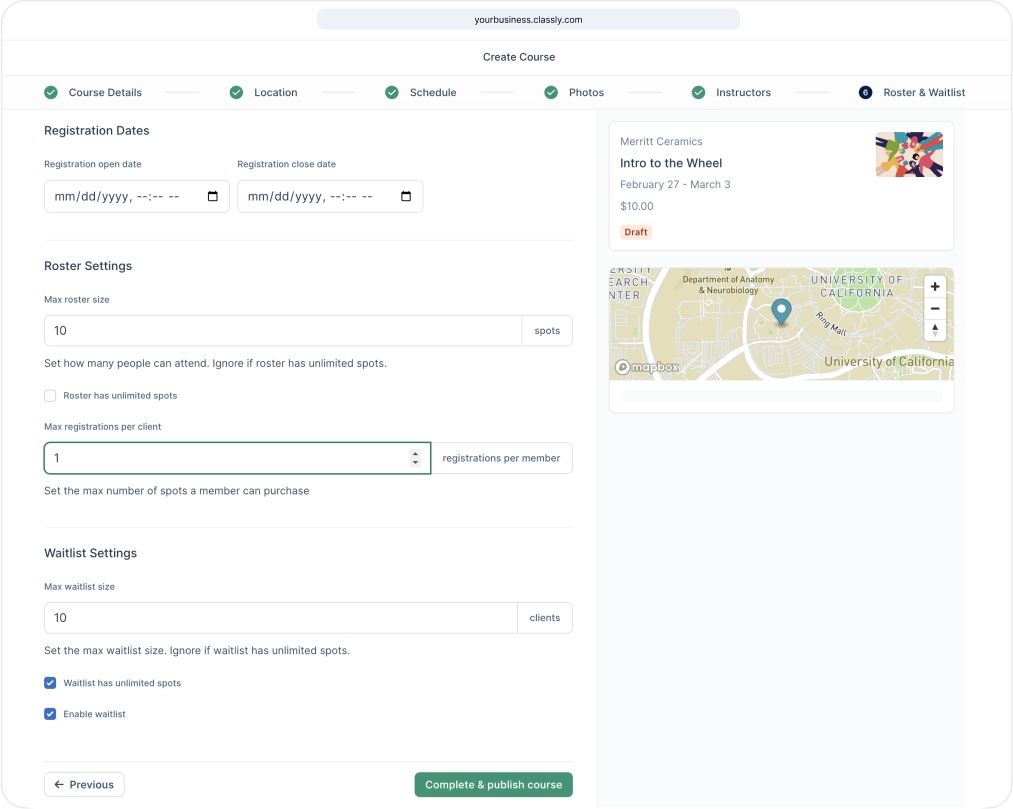Screen dimensions: 1013x809
Task: Click the check icon next to Photos
Action: (x=551, y=92)
